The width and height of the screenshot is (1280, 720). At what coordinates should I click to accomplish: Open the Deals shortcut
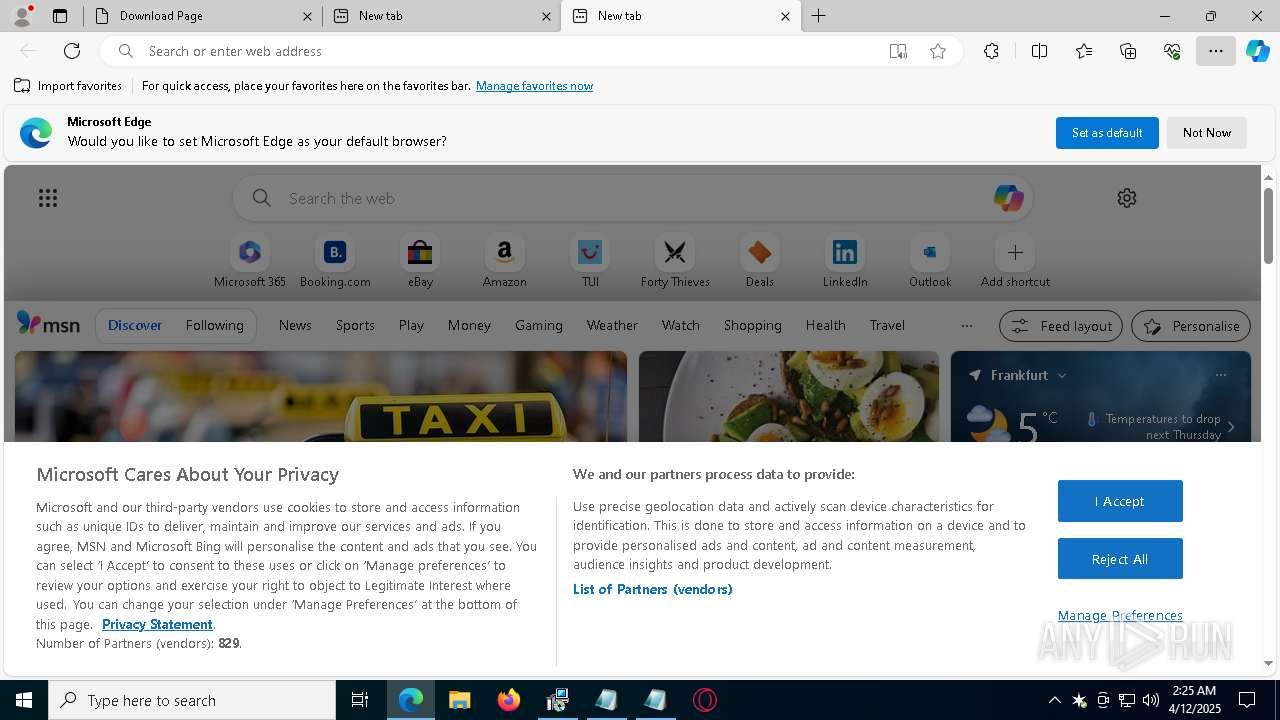coord(760,262)
